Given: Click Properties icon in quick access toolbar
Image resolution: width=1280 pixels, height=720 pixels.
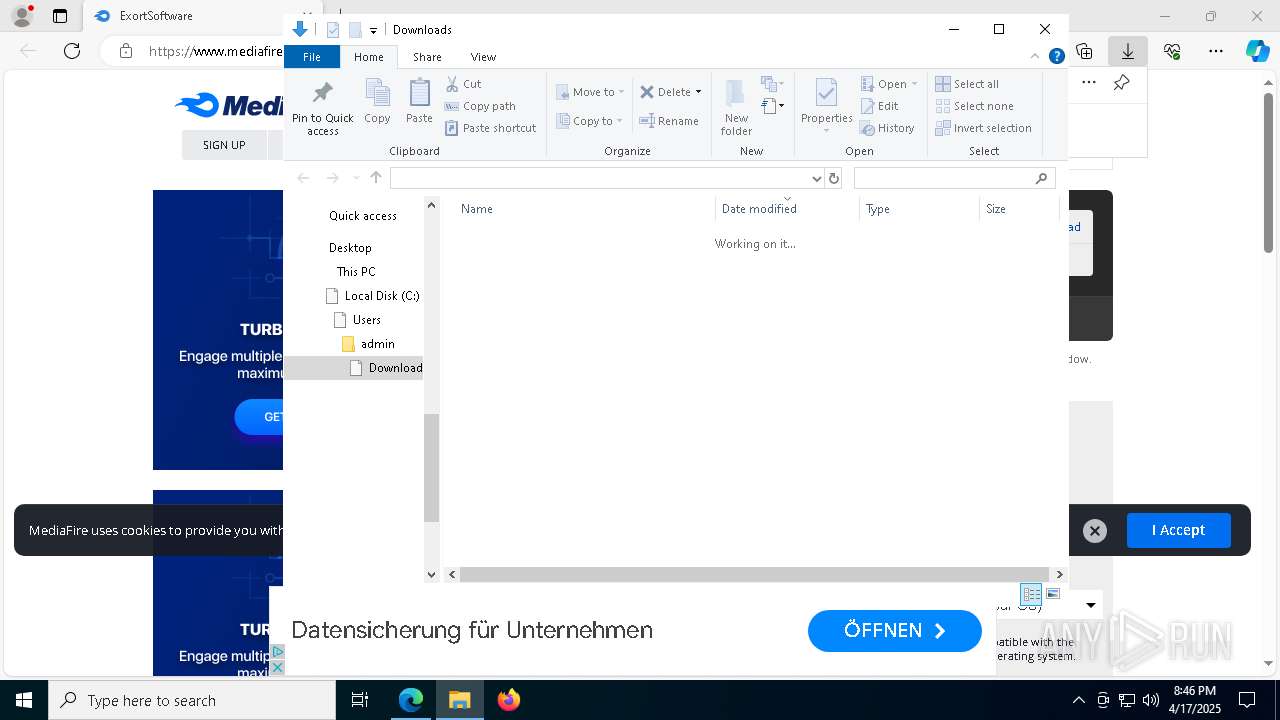Looking at the screenshot, I should pyautogui.click(x=333, y=30).
